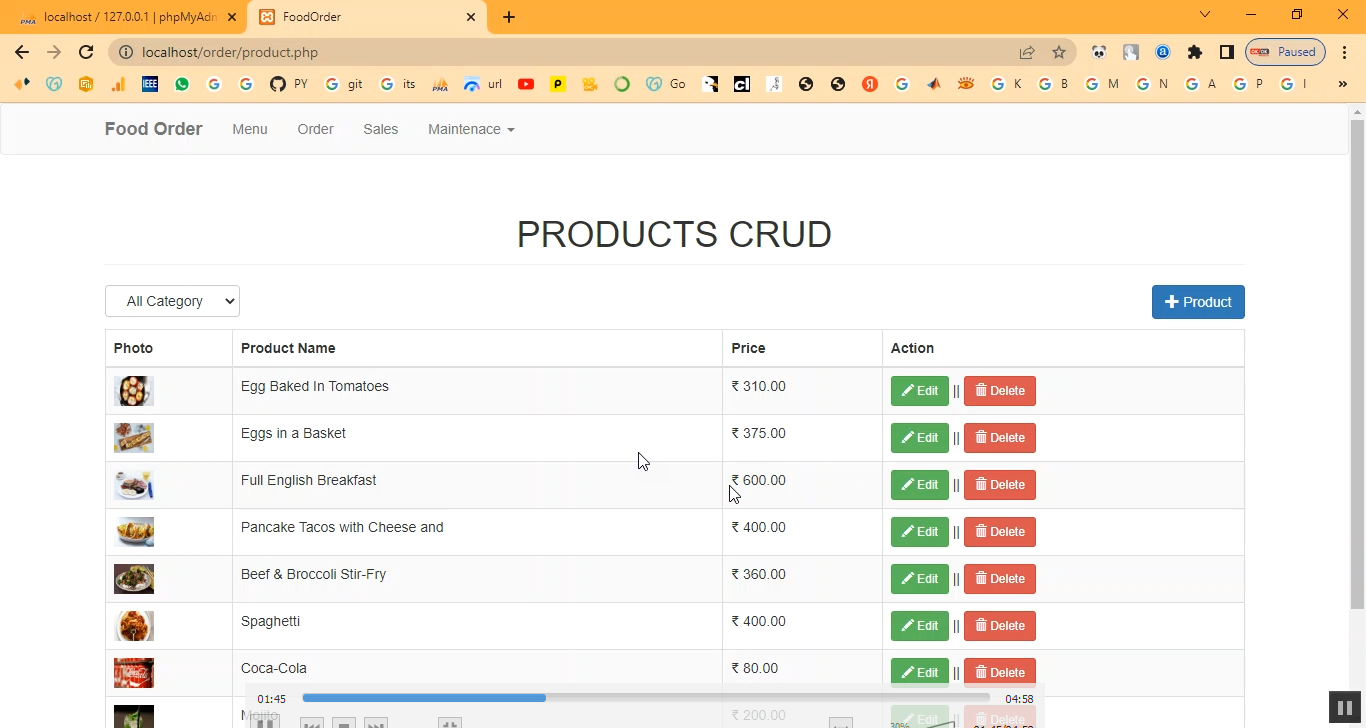
Task: Delete the Spaghetti product
Action: click(999, 626)
